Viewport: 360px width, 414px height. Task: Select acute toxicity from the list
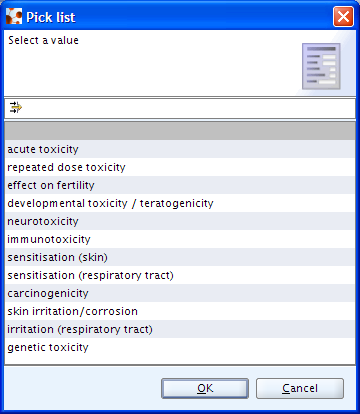point(180,149)
